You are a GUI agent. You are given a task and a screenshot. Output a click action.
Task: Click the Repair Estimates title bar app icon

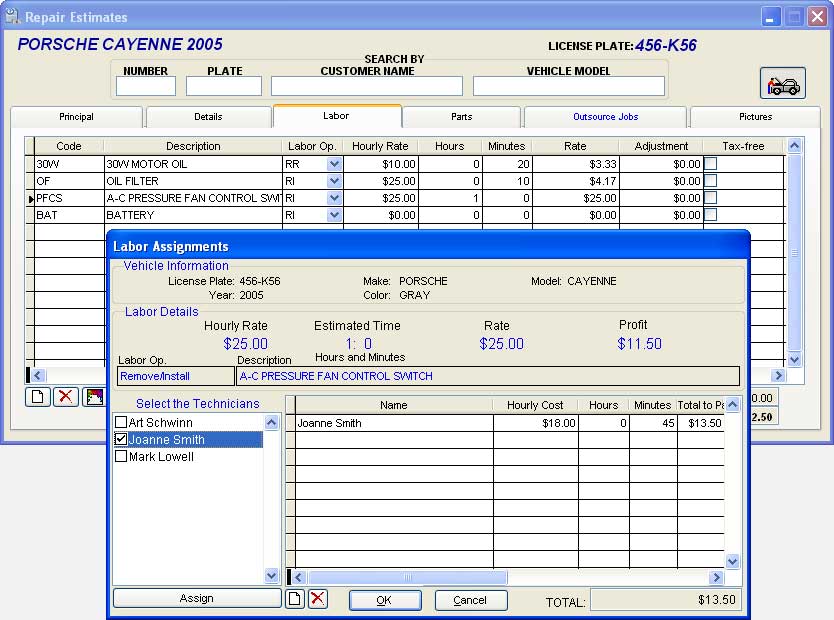point(12,16)
